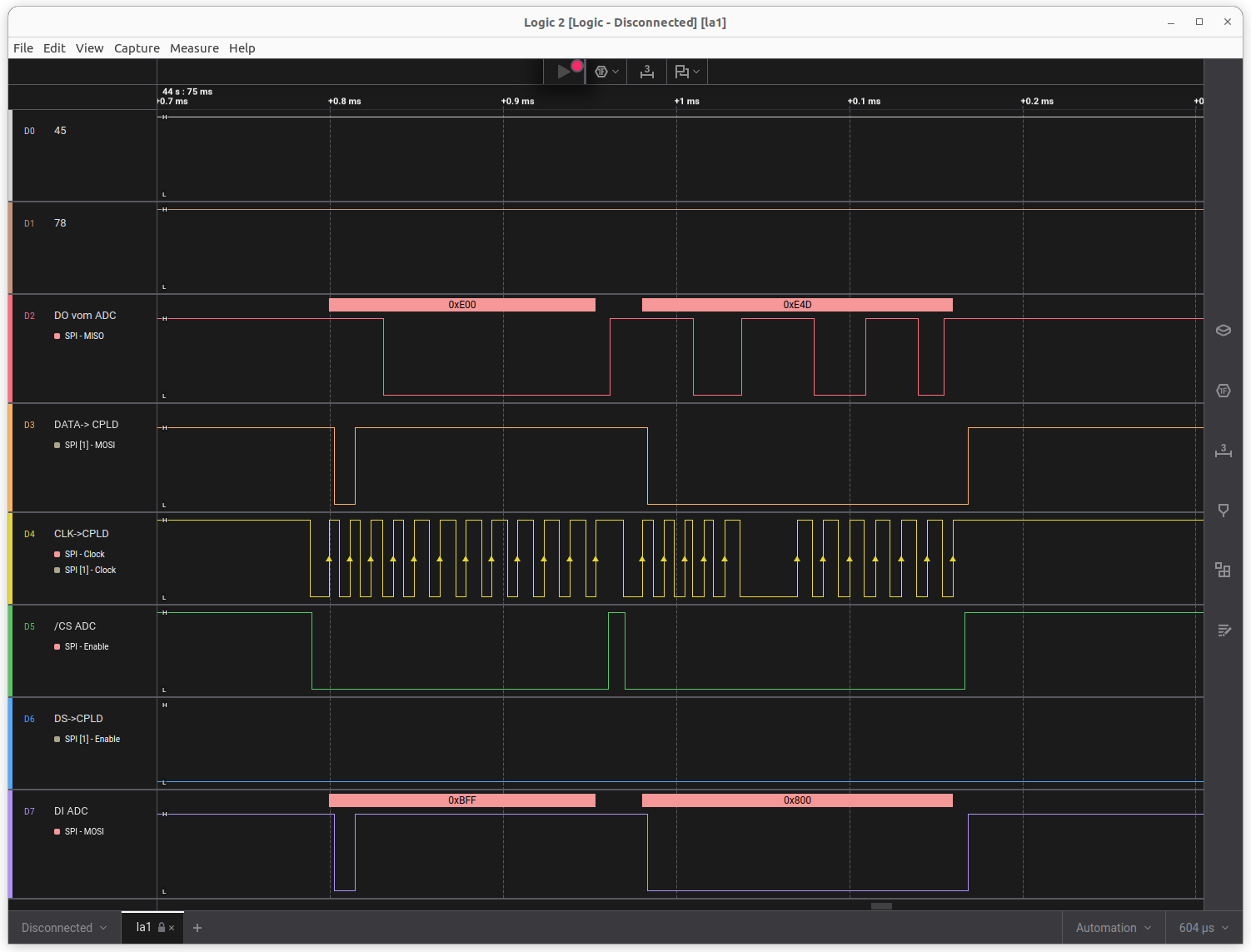Open the Device Settings sidebar panel
The image size is (1251, 952).
1223,331
